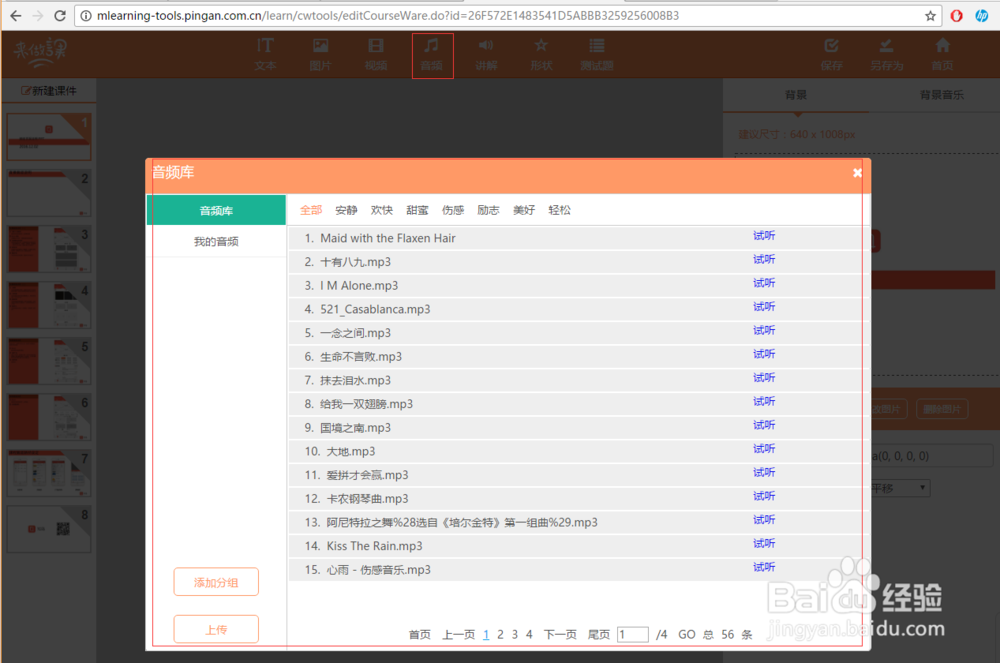Viewport: 1000px width, 663px height.
Task: Filter audio by 全部 category
Action: (311, 210)
